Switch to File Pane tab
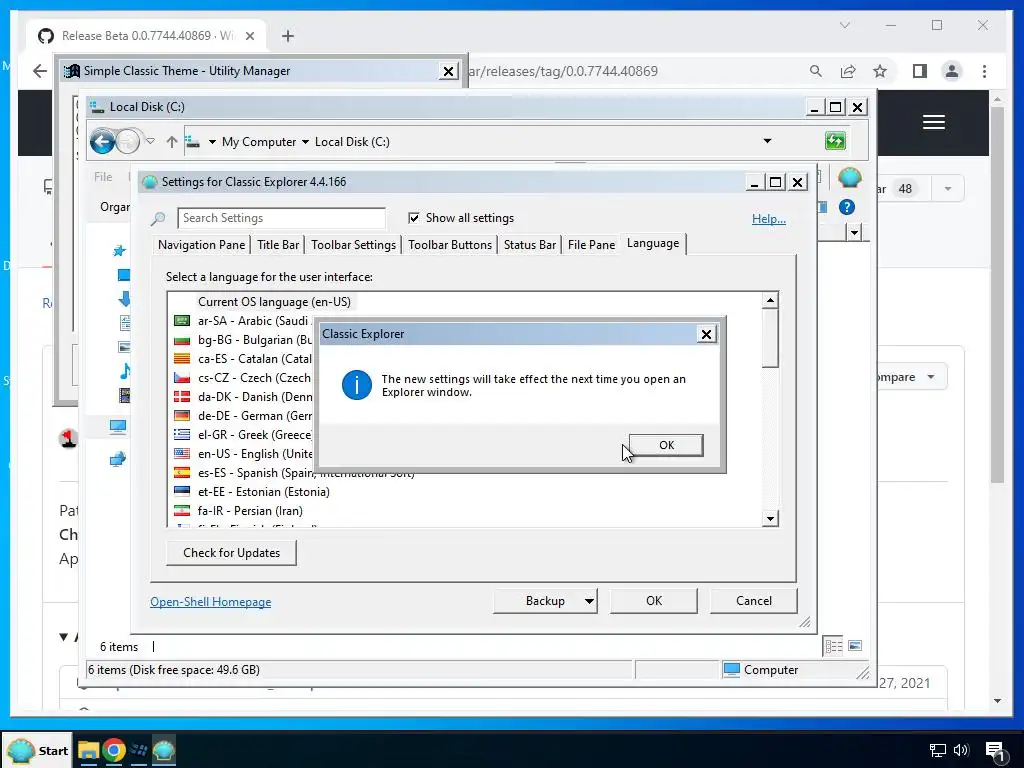The width and height of the screenshot is (1024, 768). (591, 245)
